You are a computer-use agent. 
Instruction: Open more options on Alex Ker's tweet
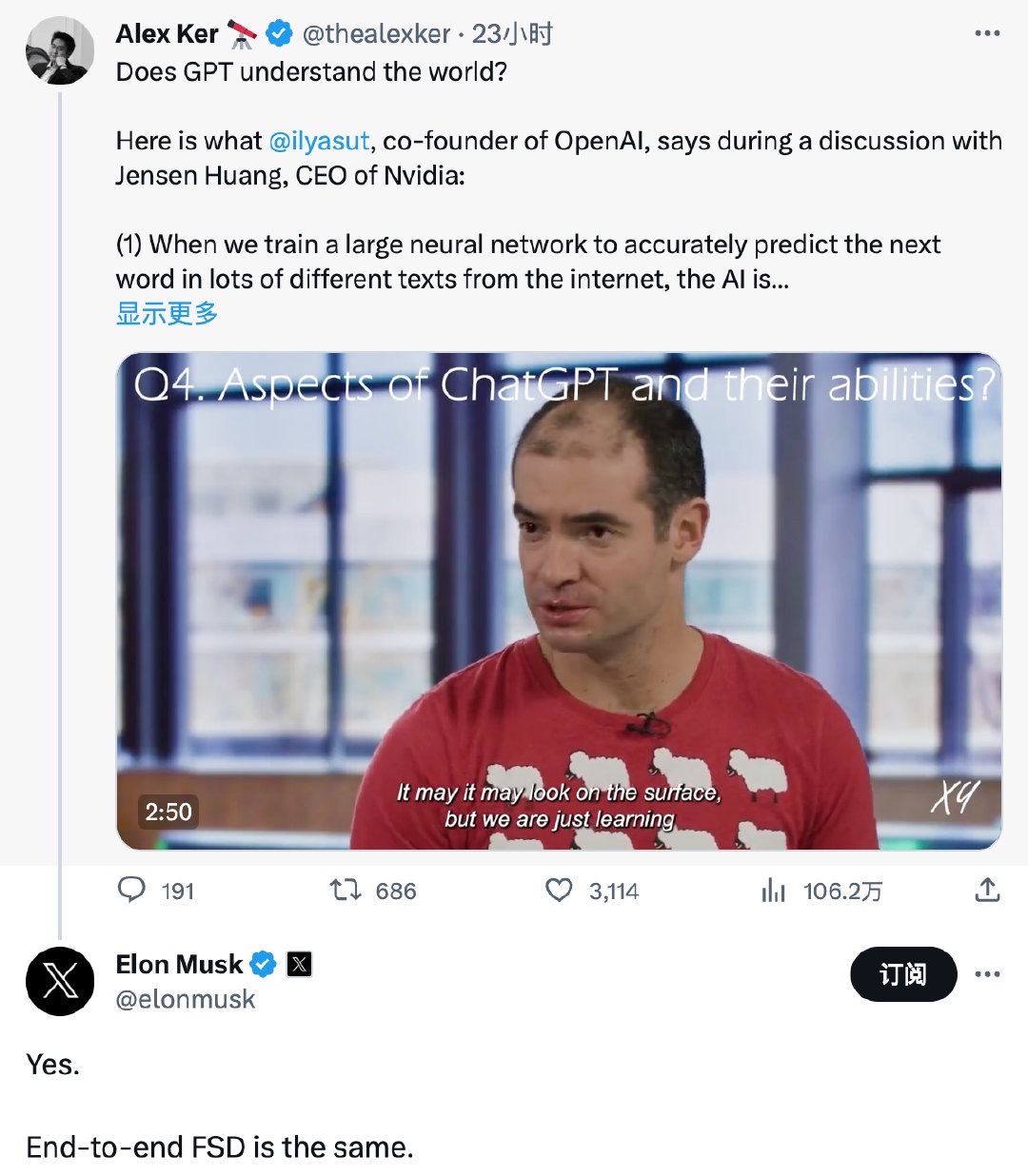pos(987,34)
